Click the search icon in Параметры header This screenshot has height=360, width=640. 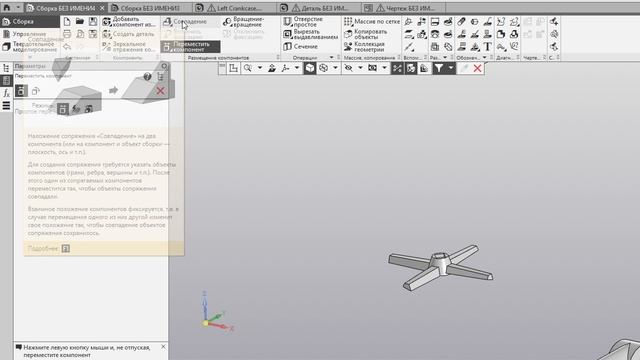(x=164, y=66)
